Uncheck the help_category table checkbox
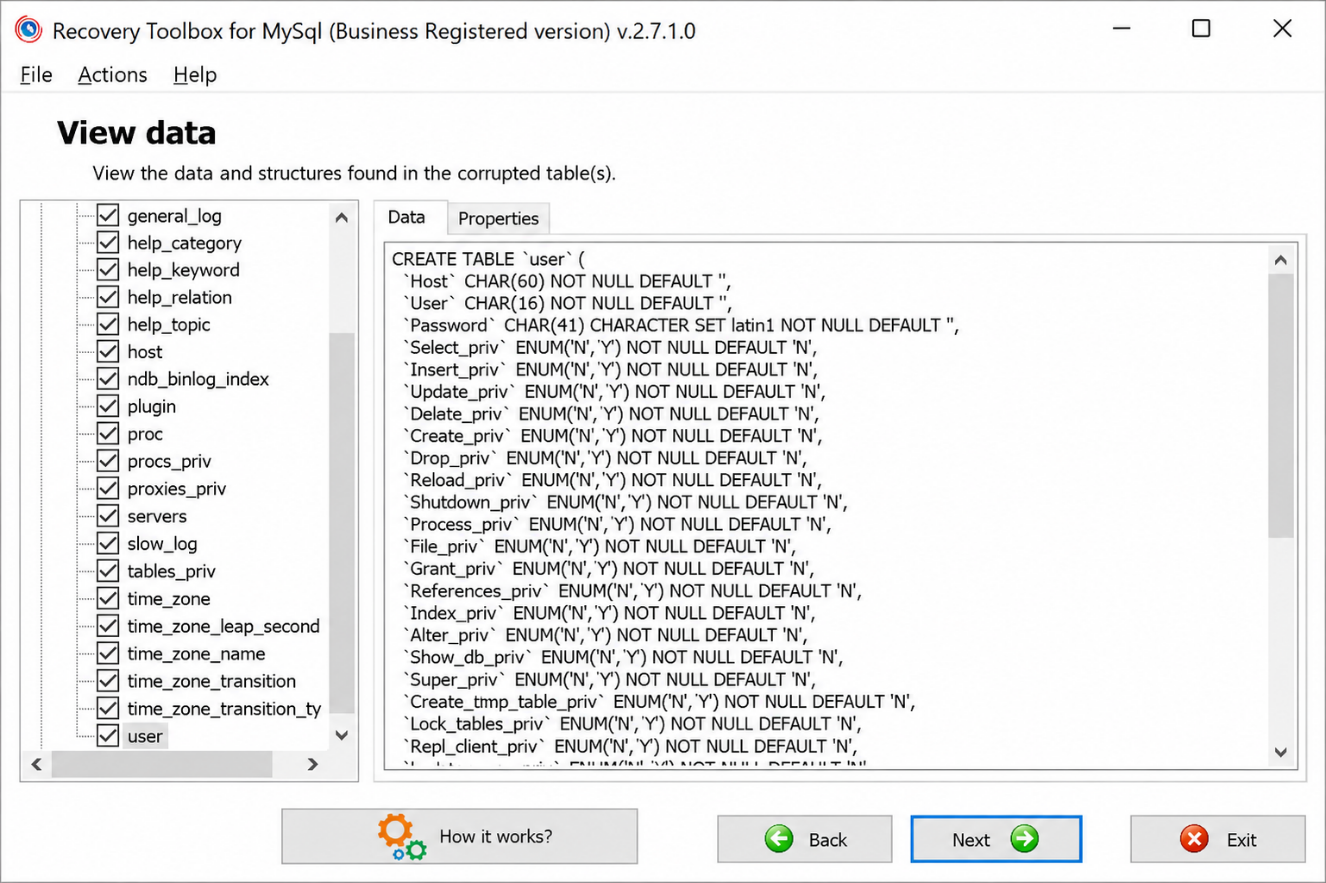 pyautogui.click(x=108, y=242)
